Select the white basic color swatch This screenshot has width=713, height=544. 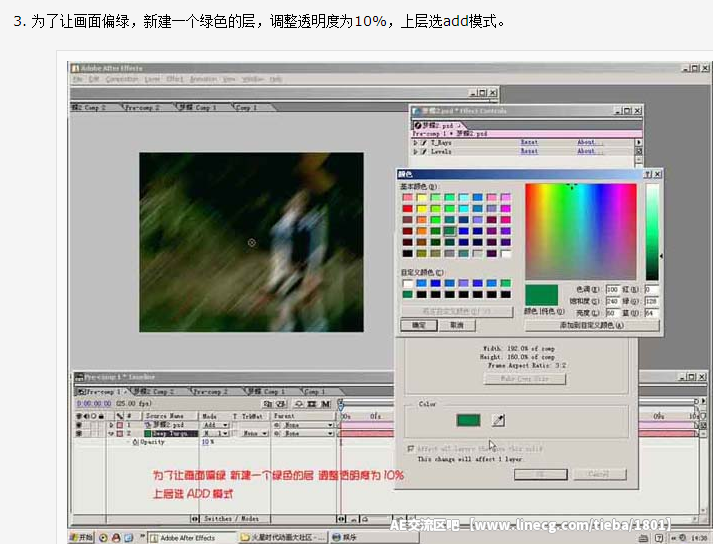(x=506, y=254)
